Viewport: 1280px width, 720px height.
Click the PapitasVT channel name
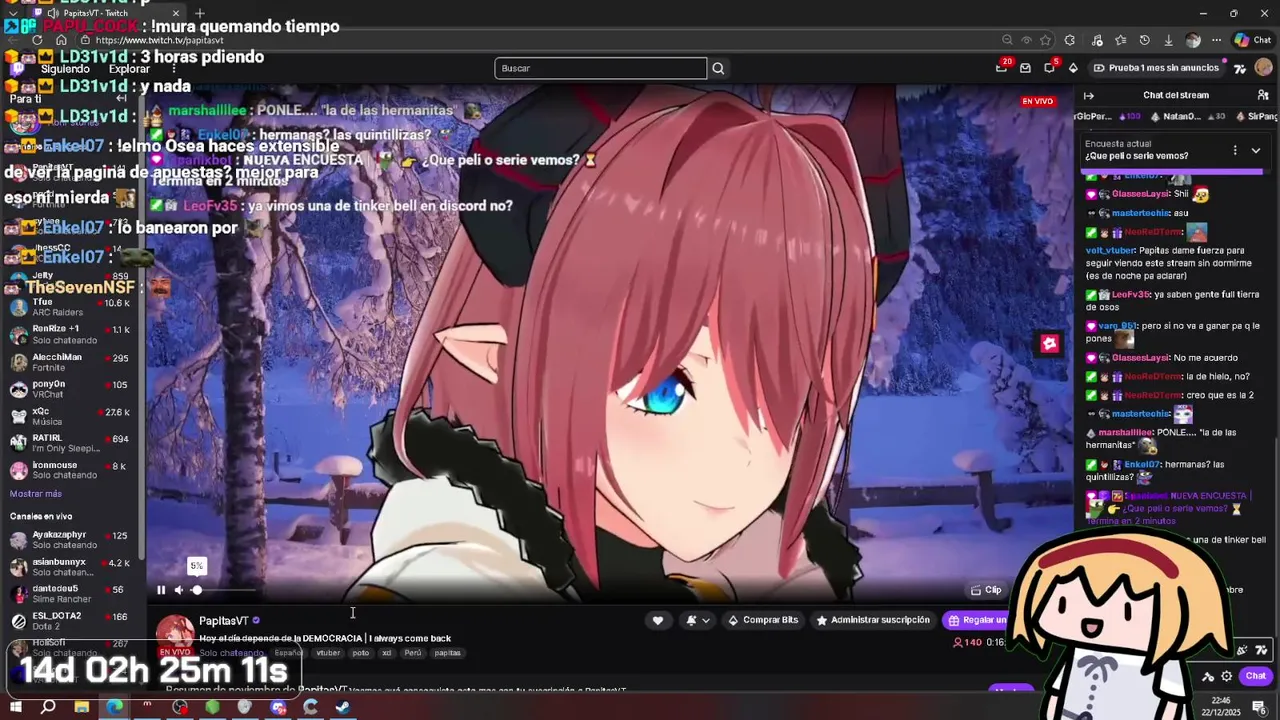pos(223,621)
